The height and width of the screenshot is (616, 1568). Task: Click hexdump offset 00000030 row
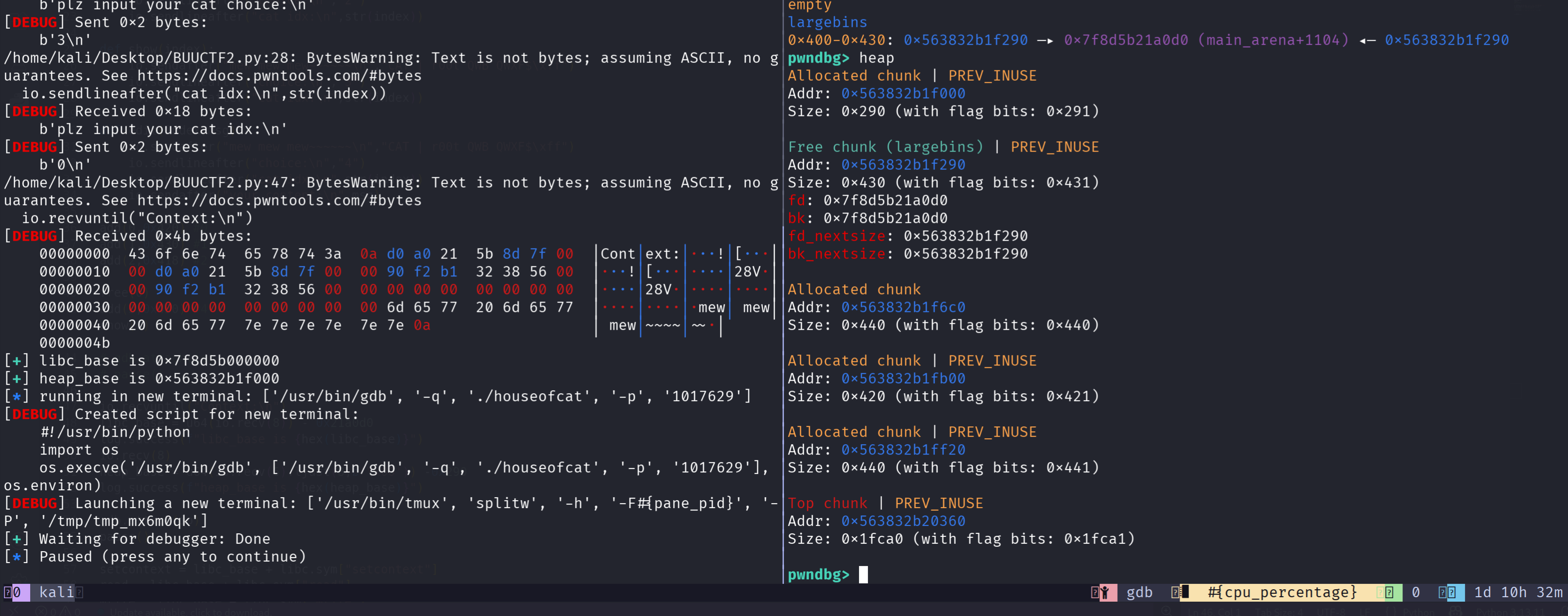(x=406, y=308)
